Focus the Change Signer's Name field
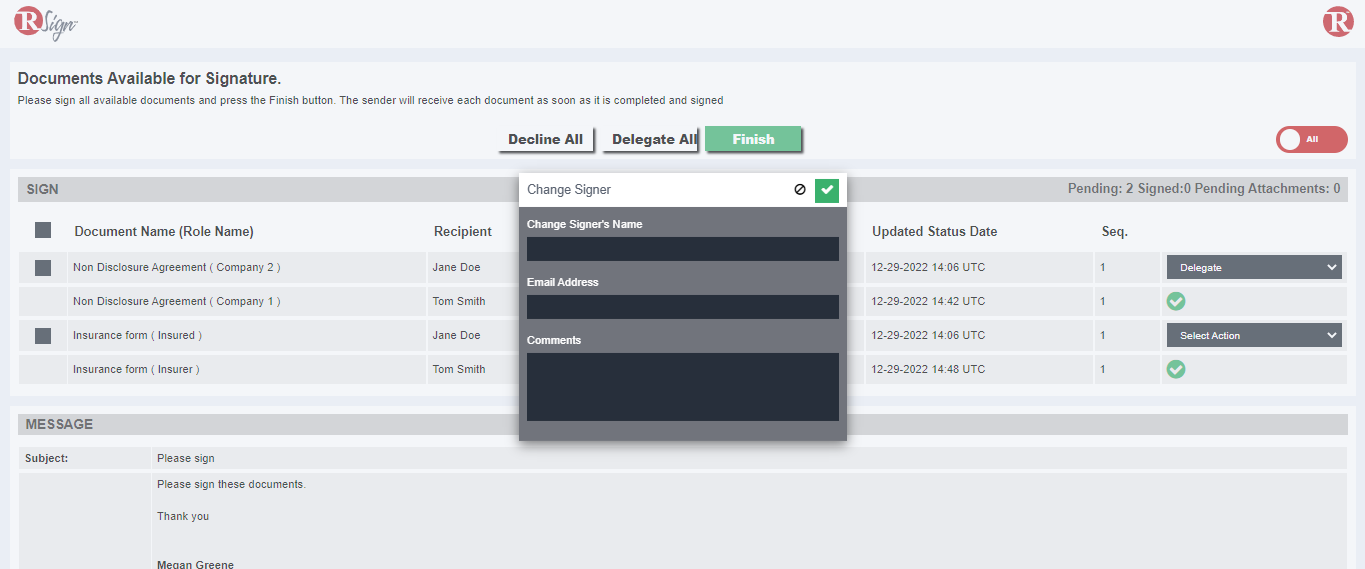Screen dimensions: 1365x569 pyautogui.click(x=682, y=249)
